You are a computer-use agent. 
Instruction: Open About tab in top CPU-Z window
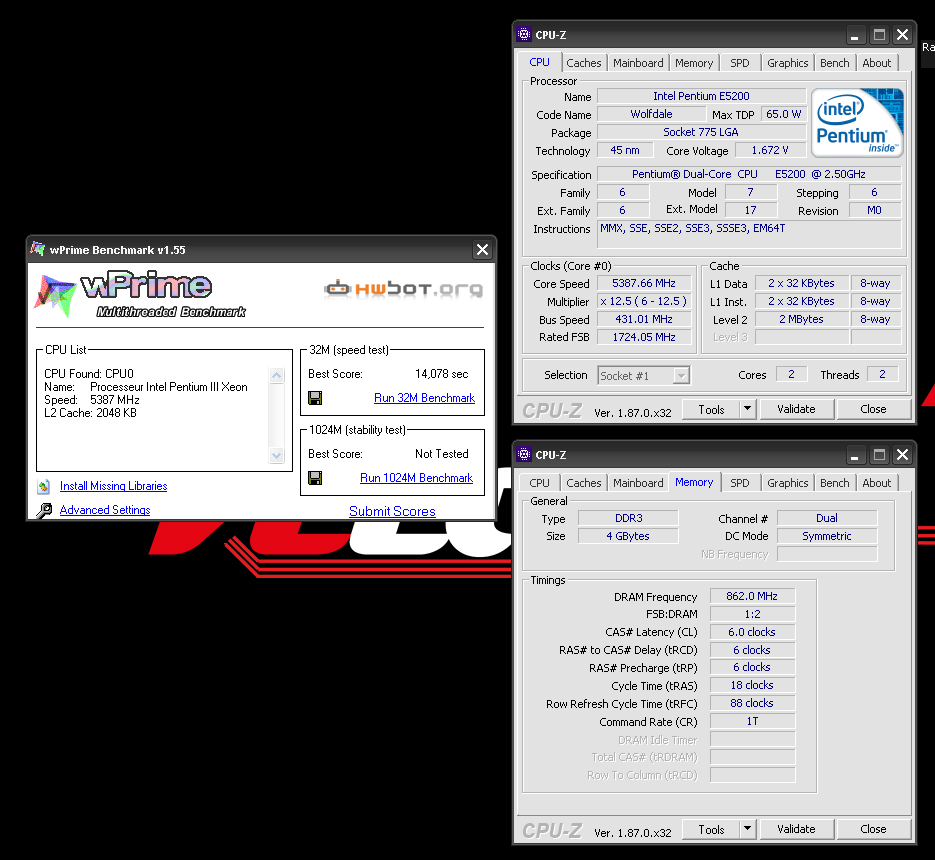(877, 63)
